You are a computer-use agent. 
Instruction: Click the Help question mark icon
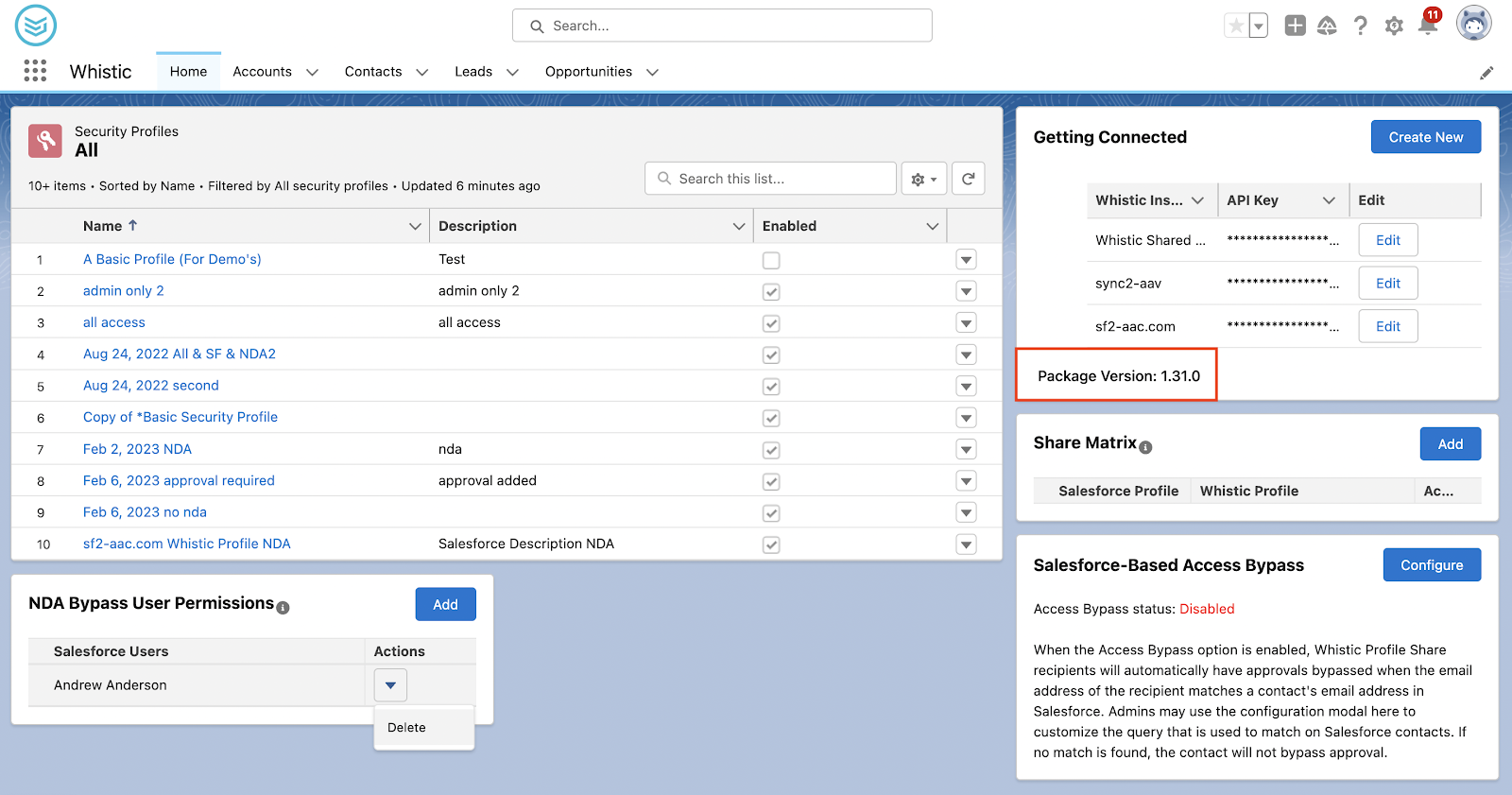(1360, 26)
